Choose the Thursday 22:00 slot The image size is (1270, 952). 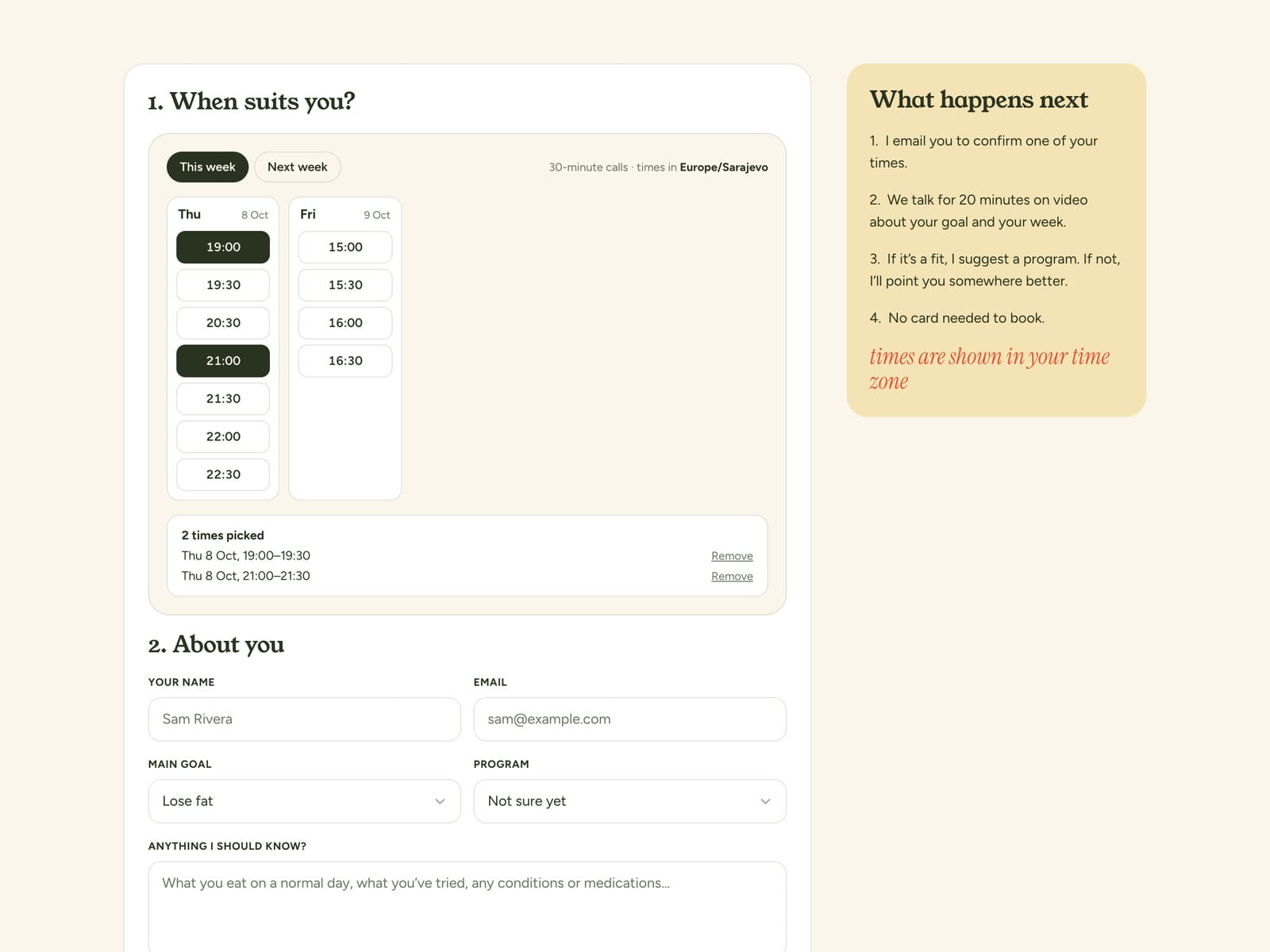coord(223,436)
